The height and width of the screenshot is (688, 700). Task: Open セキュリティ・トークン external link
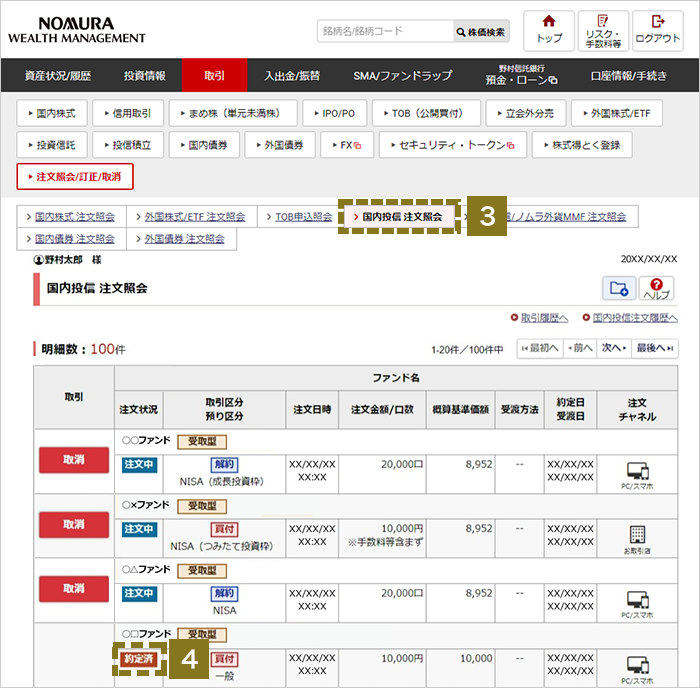tap(453, 145)
